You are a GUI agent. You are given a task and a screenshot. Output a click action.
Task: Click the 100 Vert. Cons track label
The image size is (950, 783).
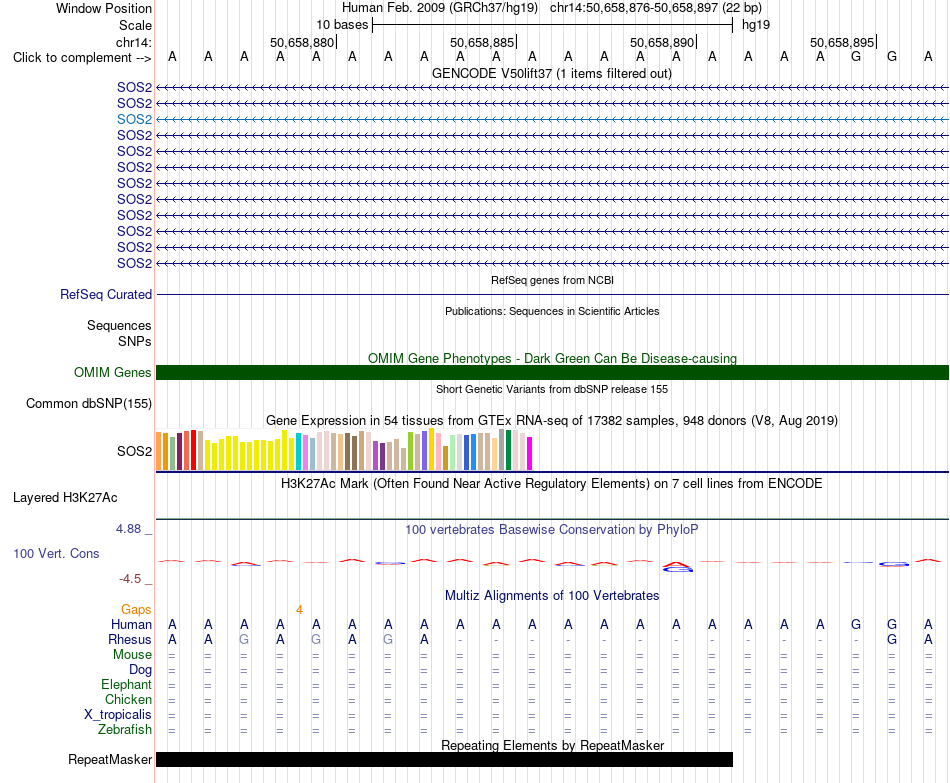click(56, 553)
